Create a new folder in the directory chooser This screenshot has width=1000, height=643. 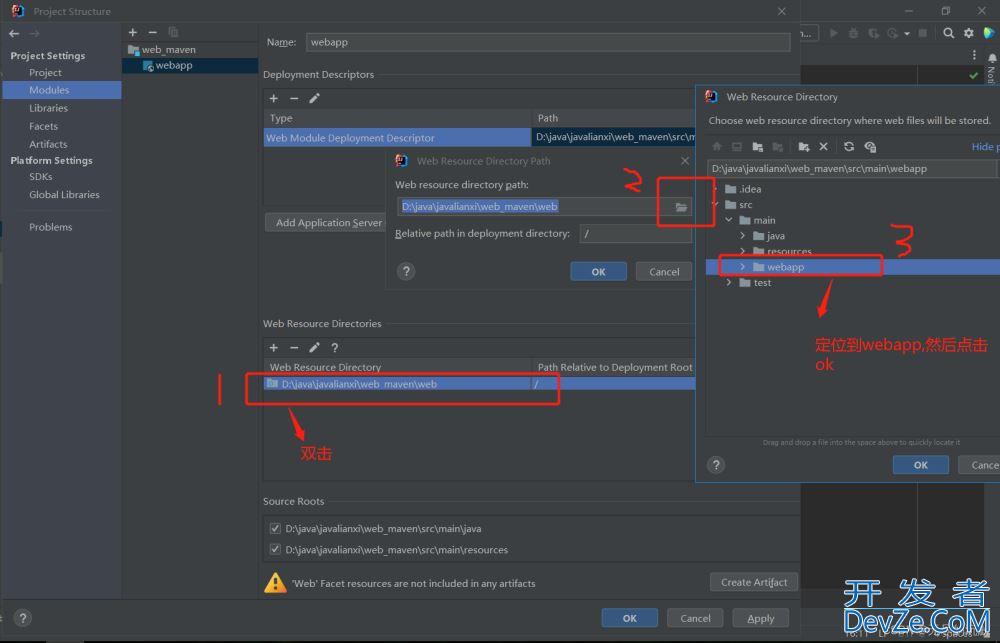[x=804, y=147]
